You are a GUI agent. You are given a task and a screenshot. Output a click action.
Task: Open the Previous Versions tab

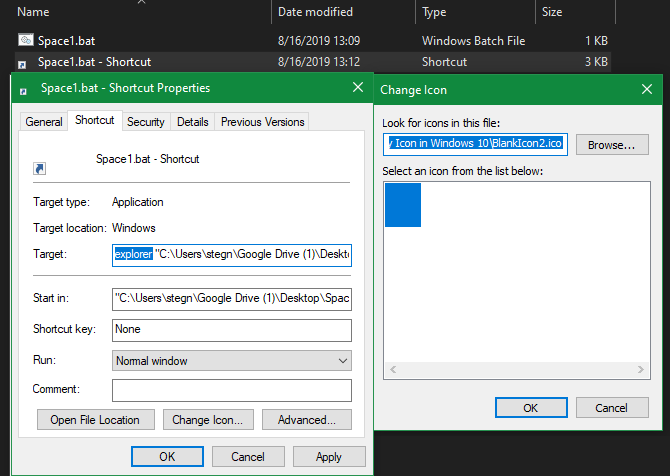point(263,122)
